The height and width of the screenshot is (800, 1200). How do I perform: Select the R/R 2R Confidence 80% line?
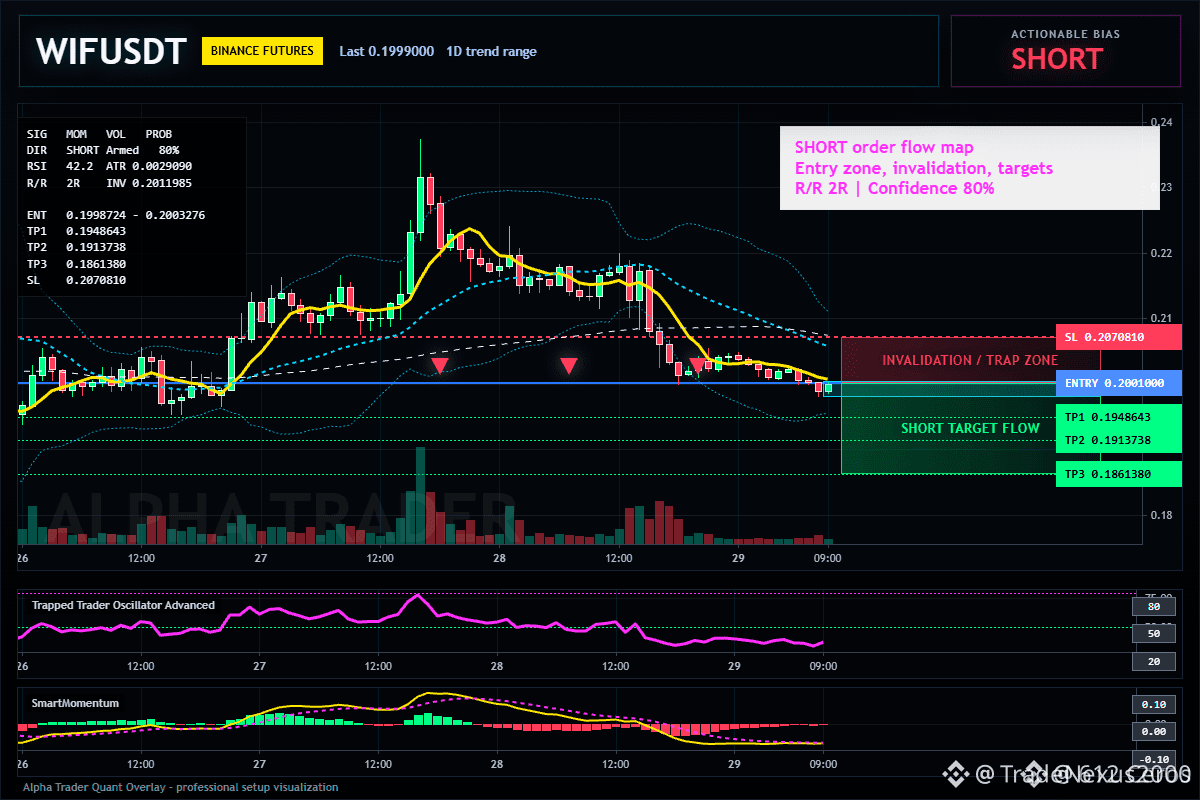[894, 187]
